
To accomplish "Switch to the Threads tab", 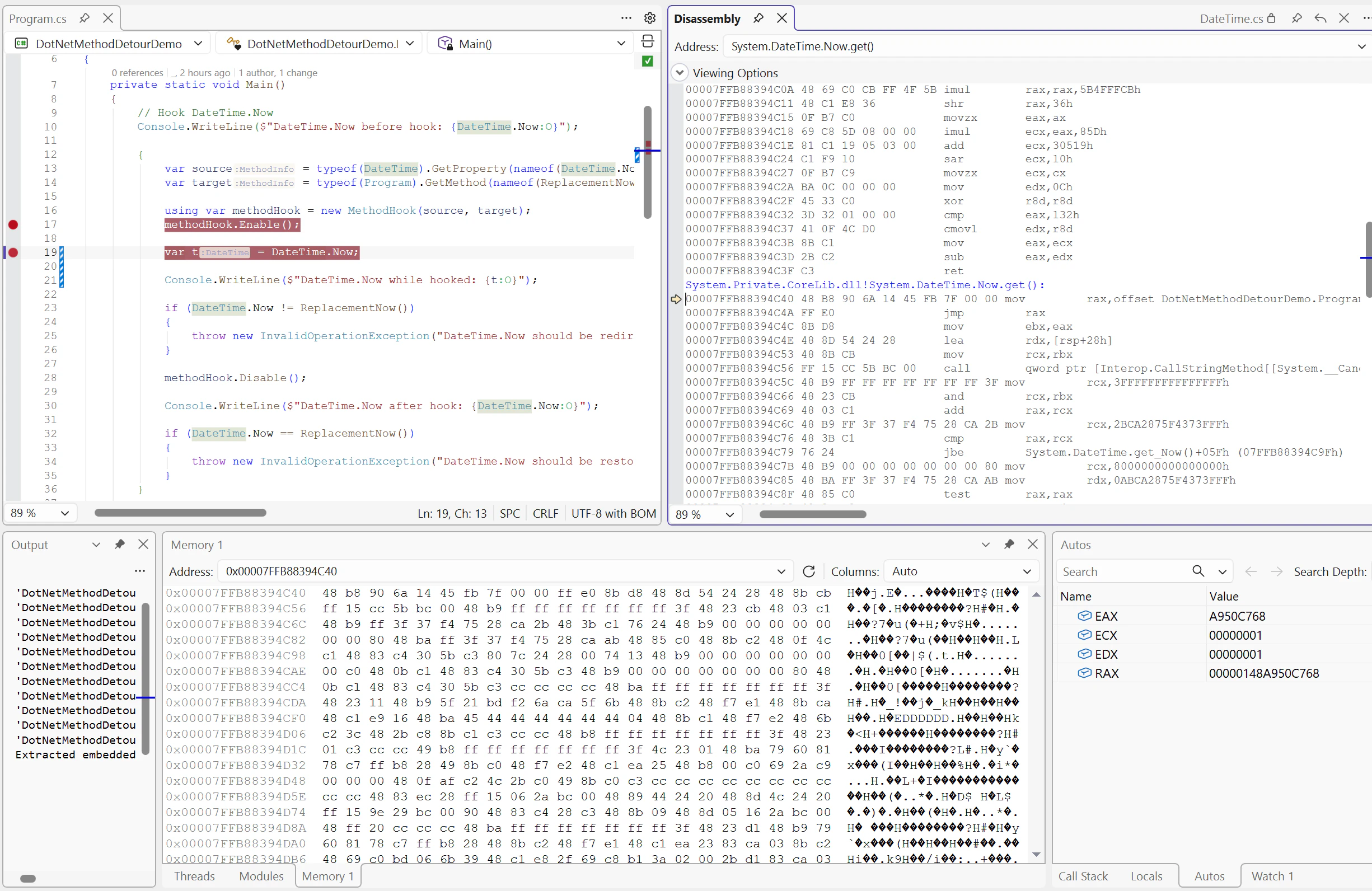I will click(195, 876).
